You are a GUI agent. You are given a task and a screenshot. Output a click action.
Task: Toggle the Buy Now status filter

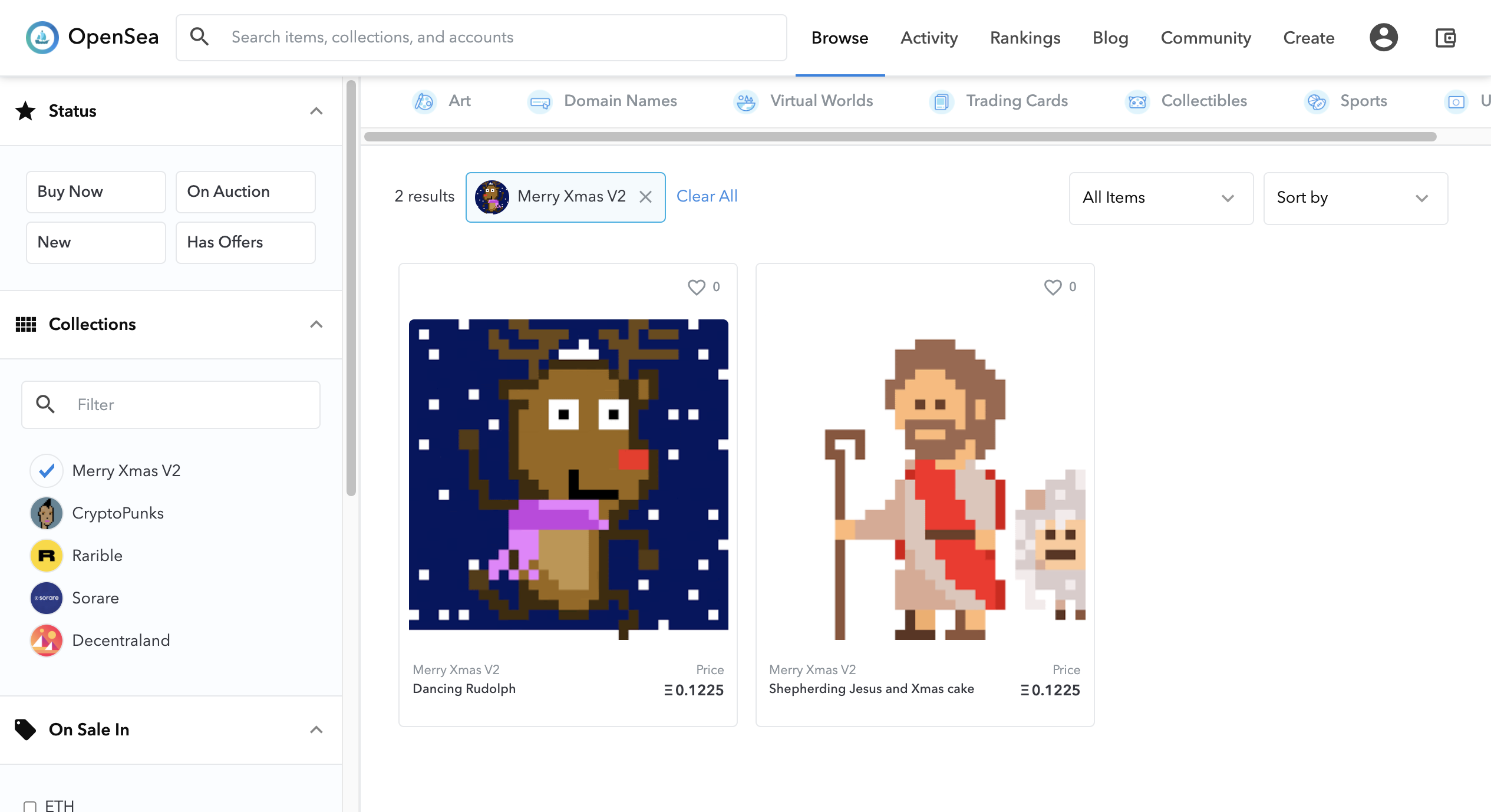pyautogui.click(x=96, y=192)
